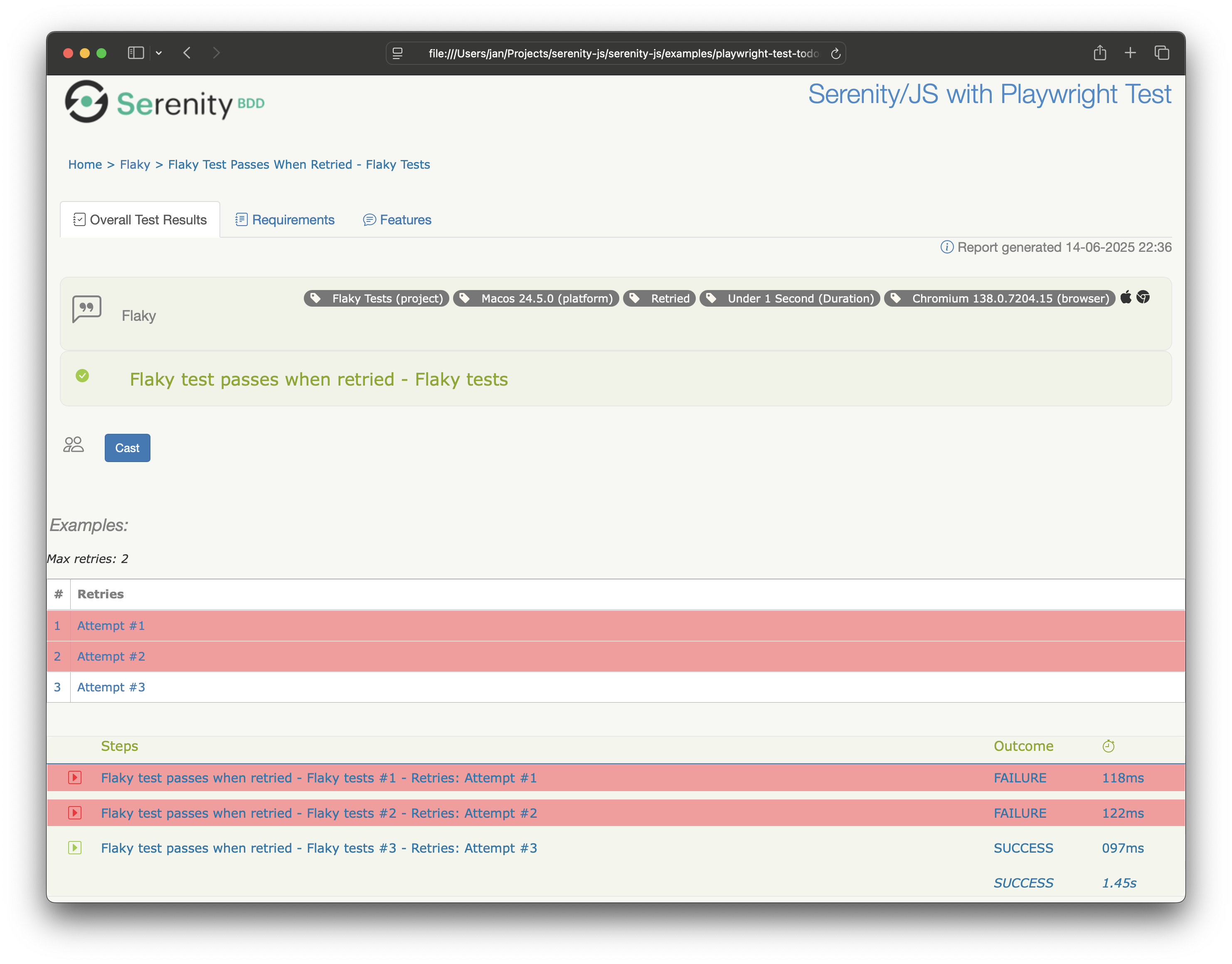1232x964 pixels.
Task: Select the Overall Test Results tab
Action: [140, 219]
